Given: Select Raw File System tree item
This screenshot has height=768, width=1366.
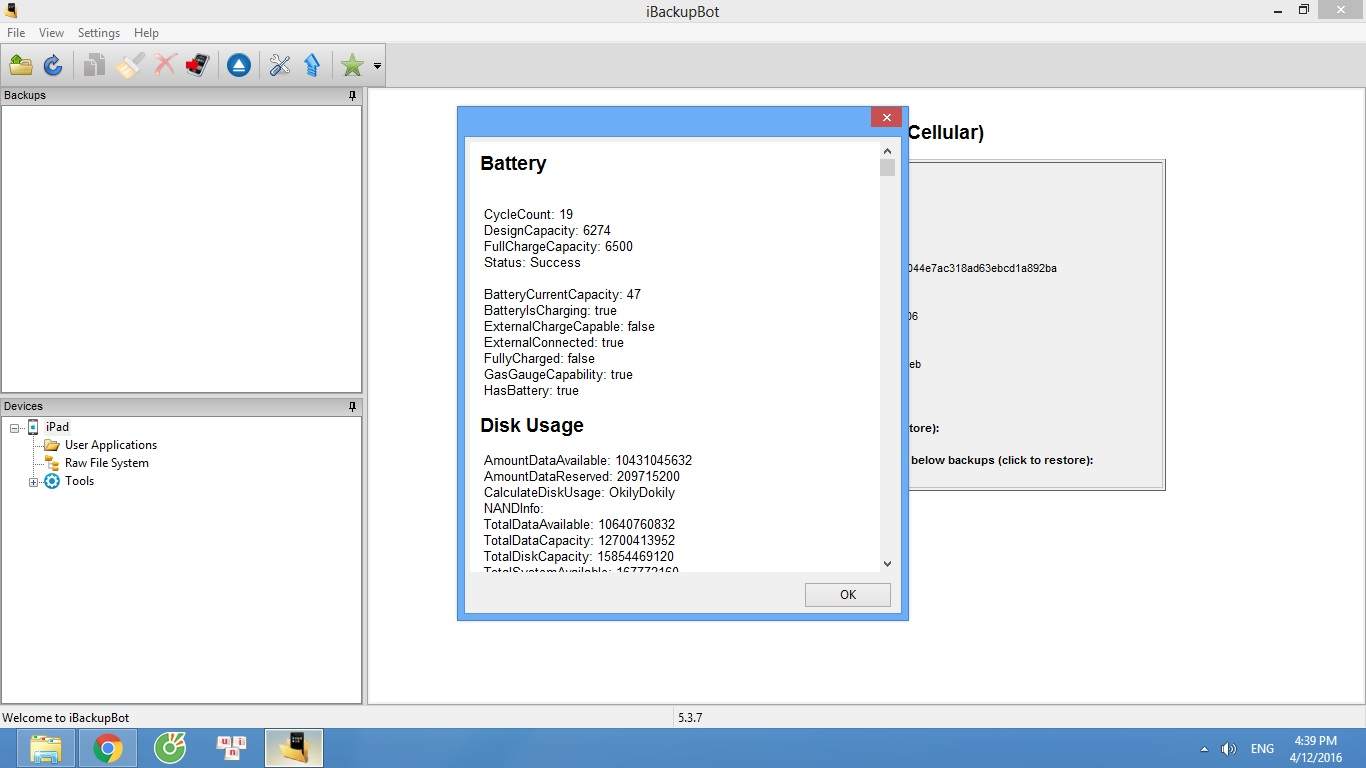Looking at the screenshot, I should (x=107, y=463).
